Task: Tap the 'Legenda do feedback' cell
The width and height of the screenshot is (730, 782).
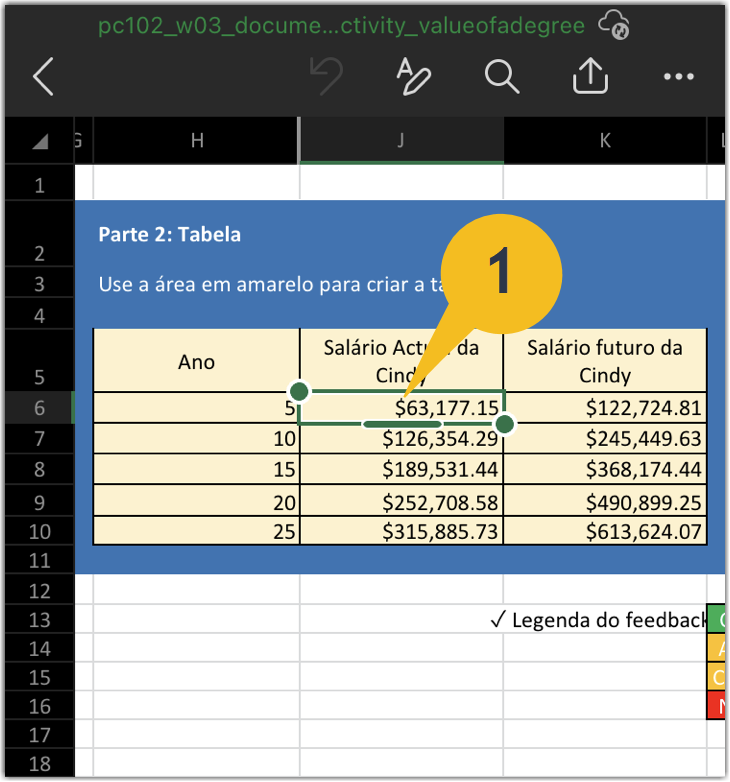Action: pyautogui.click(x=598, y=619)
